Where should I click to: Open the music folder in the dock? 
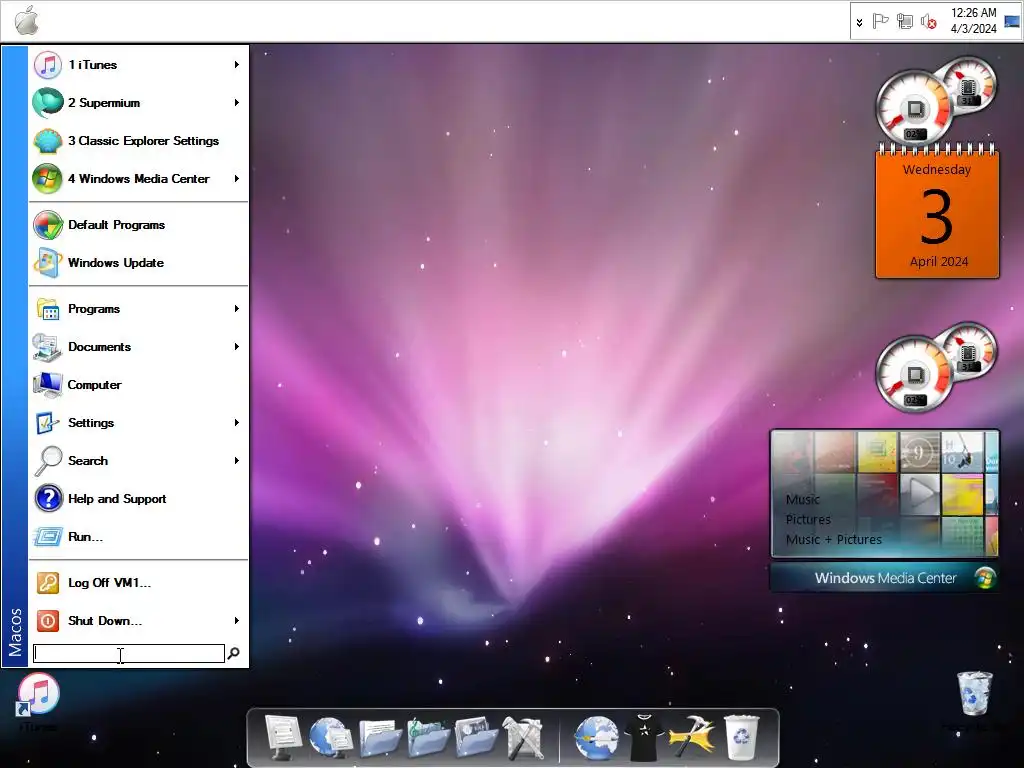tap(428, 737)
